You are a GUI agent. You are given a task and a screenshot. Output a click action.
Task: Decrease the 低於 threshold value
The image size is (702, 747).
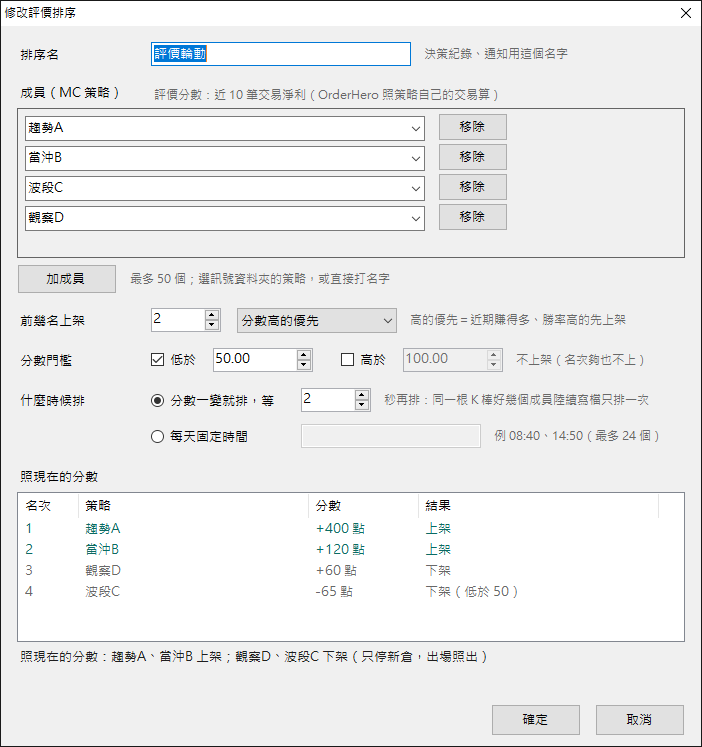click(x=304, y=365)
